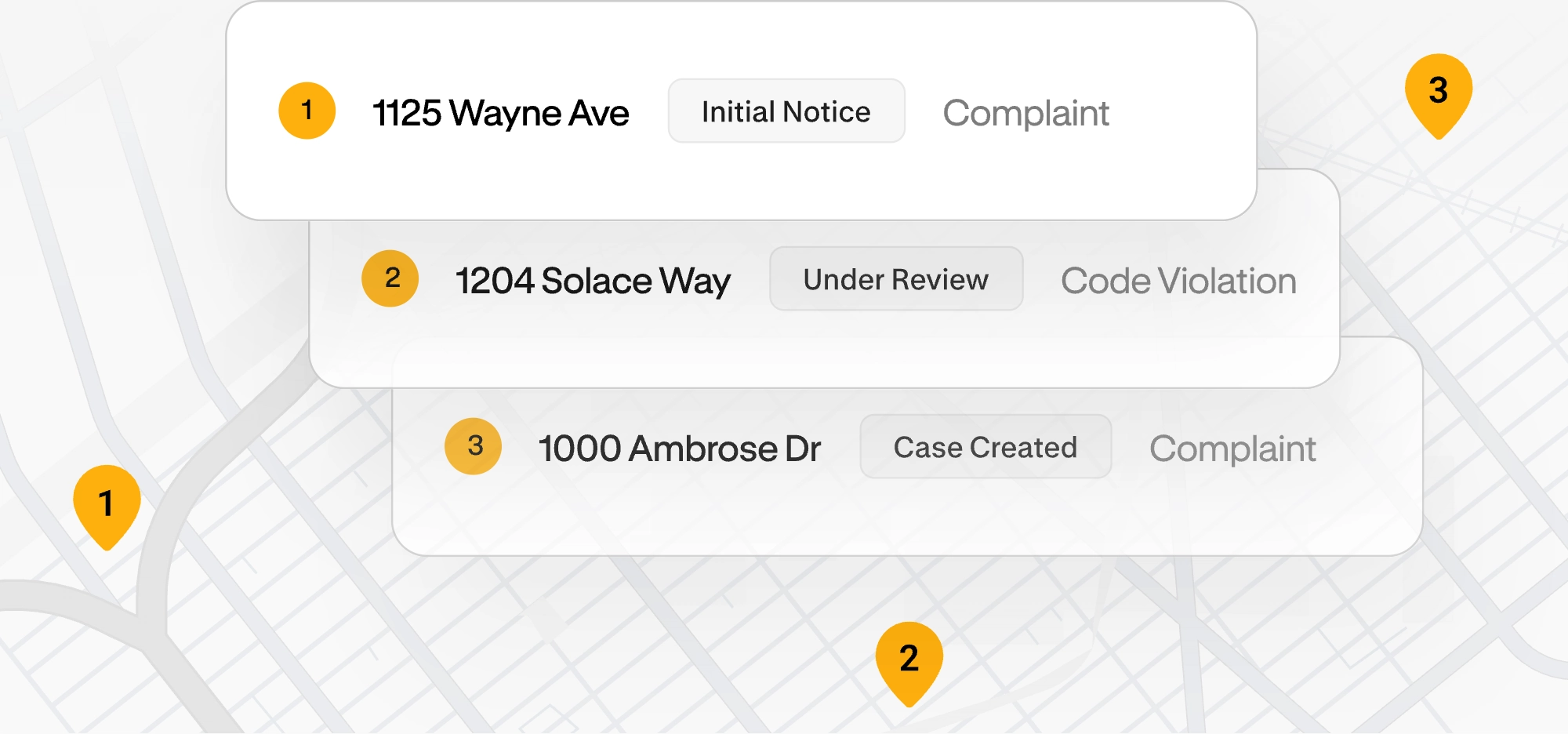Click map pin number 1
1568x734 pixels.
coord(107,506)
